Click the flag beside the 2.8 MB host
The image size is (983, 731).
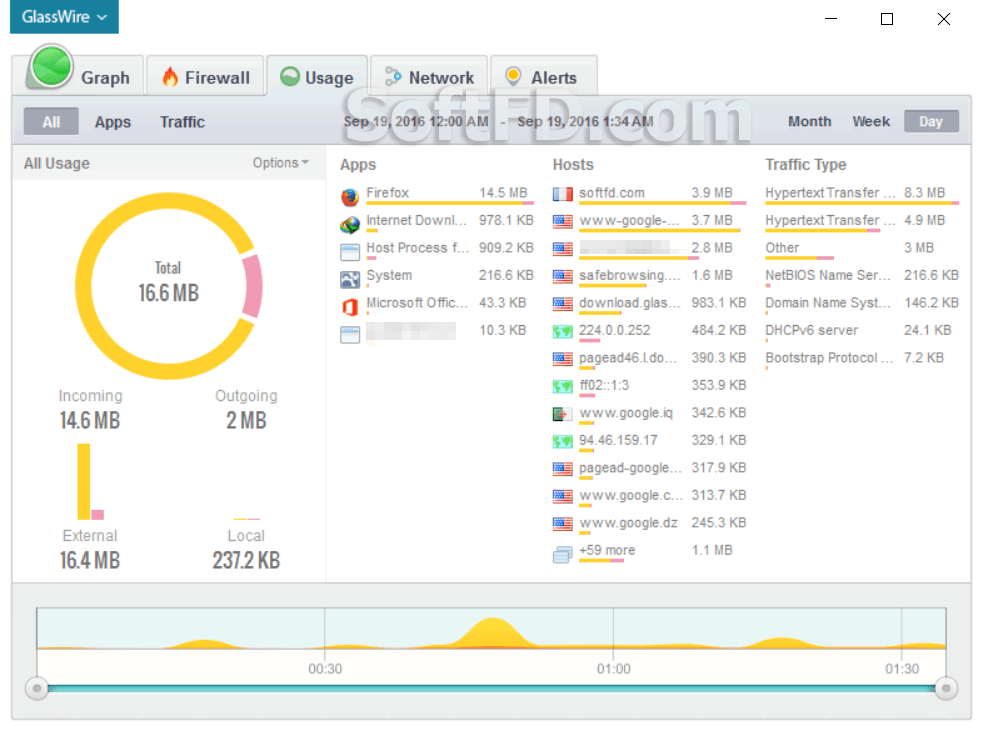click(562, 249)
